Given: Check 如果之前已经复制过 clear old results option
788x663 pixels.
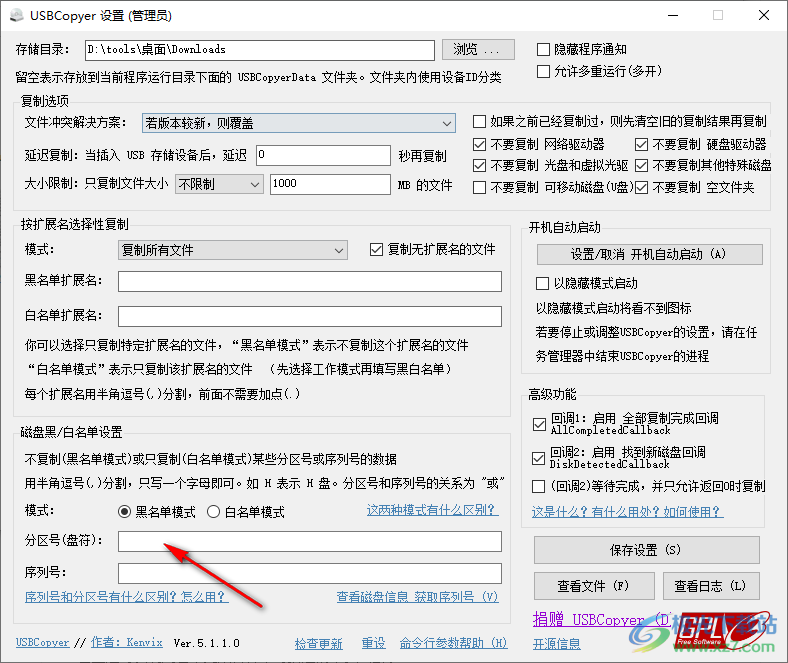Looking at the screenshot, I should (479, 122).
